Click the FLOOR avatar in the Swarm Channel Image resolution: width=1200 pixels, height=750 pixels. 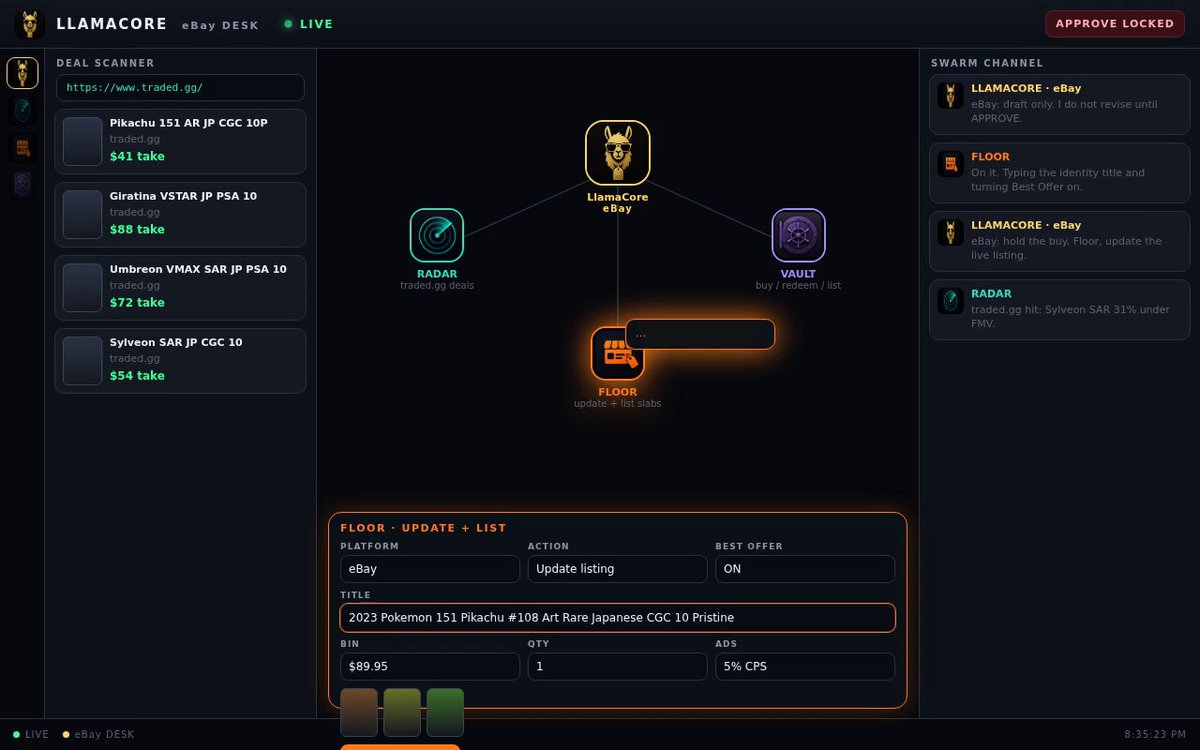tap(950, 164)
